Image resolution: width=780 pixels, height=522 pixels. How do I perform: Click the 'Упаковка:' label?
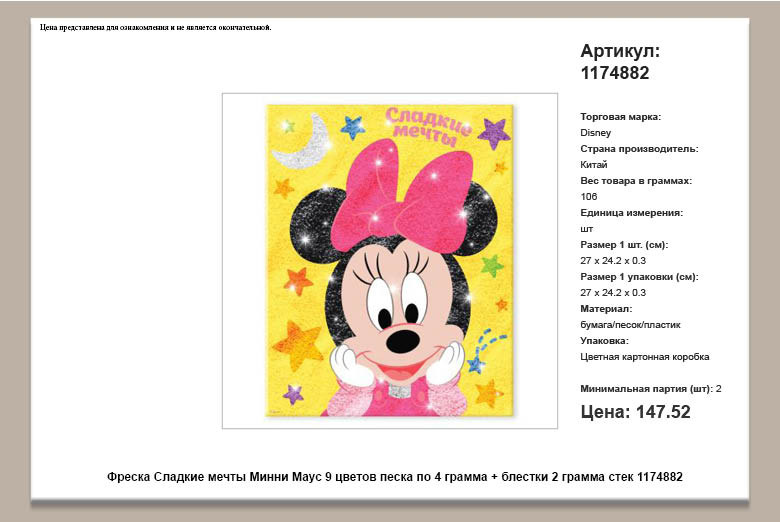click(x=604, y=341)
